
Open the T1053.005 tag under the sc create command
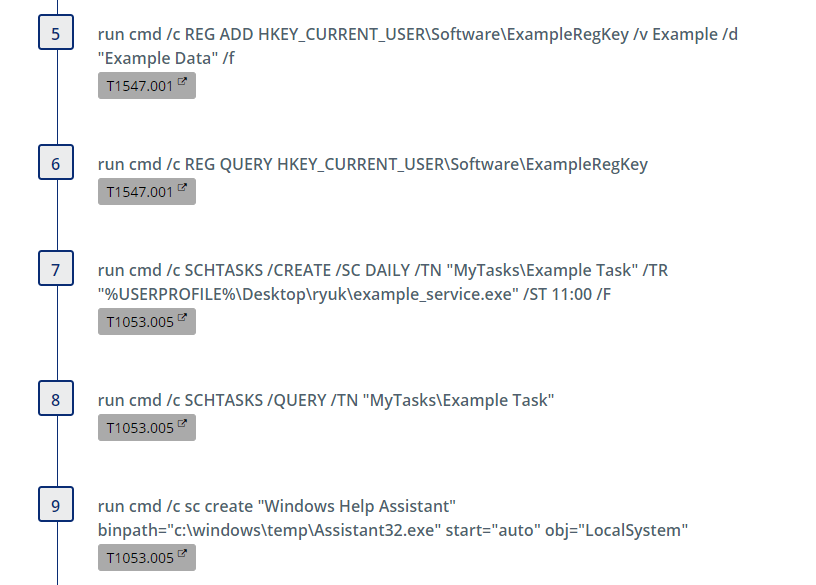(147, 558)
